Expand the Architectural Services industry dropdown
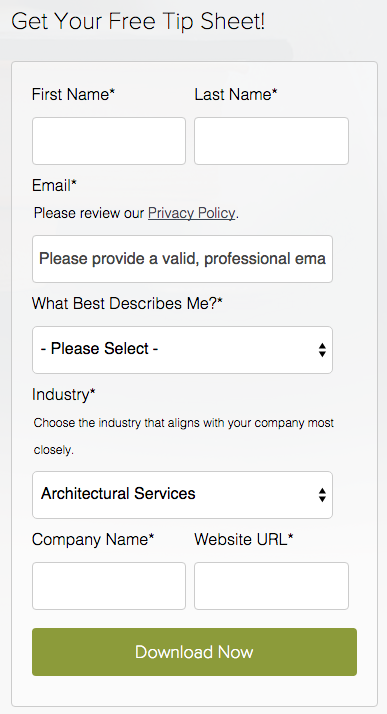Screen dimensions: 387x714 click(x=182, y=495)
